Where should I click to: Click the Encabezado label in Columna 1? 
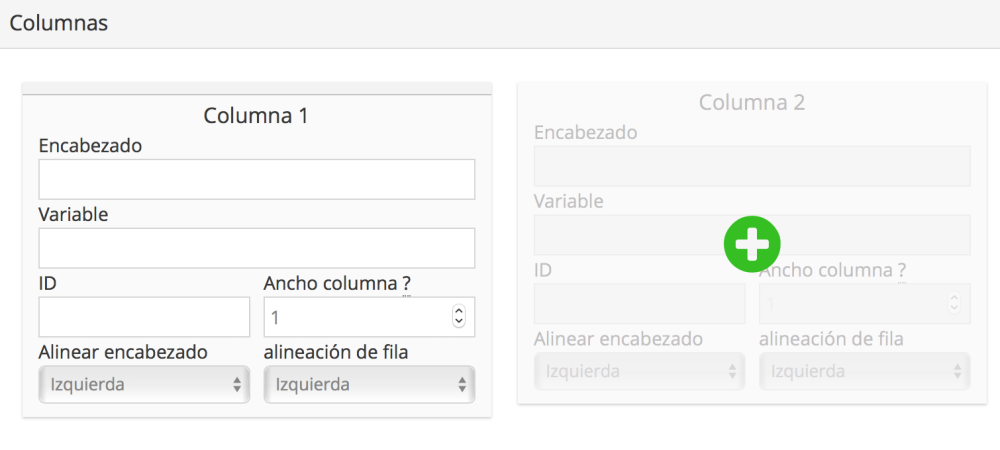click(x=90, y=146)
